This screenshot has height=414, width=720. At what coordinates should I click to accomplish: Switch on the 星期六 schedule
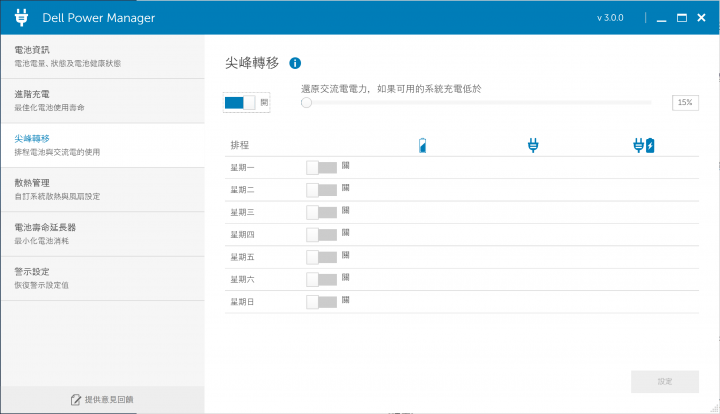click(321, 280)
